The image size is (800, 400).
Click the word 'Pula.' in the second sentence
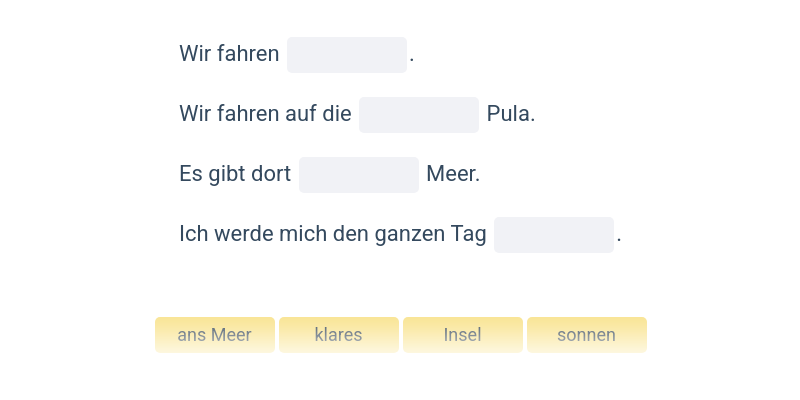tap(511, 115)
